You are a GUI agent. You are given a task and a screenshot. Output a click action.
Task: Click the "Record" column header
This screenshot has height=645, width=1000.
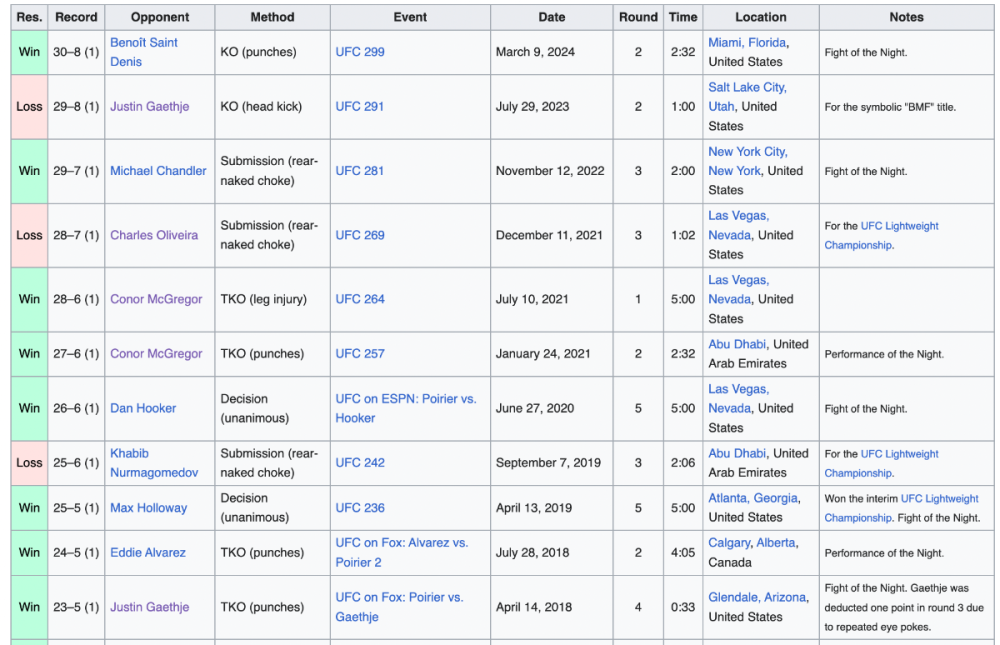coord(76,17)
